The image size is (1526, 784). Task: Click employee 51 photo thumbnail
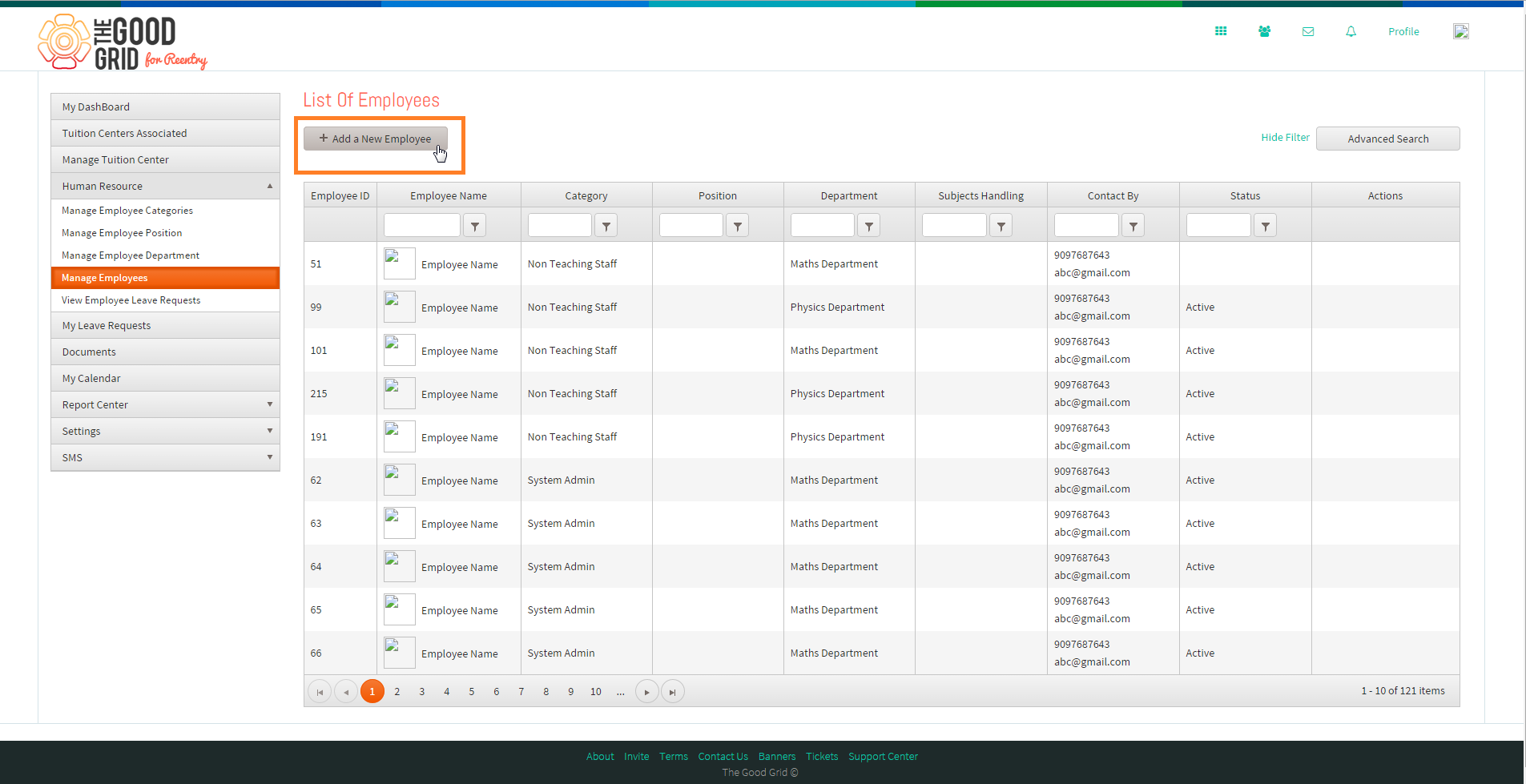[x=400, y=263]
